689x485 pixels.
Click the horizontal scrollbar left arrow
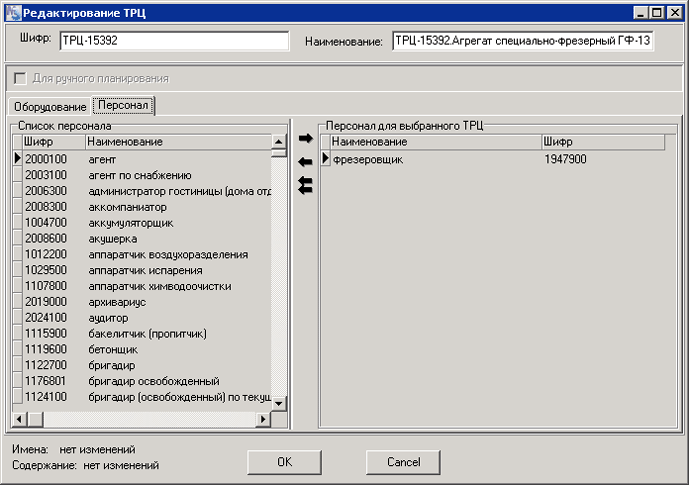(19, 419)
